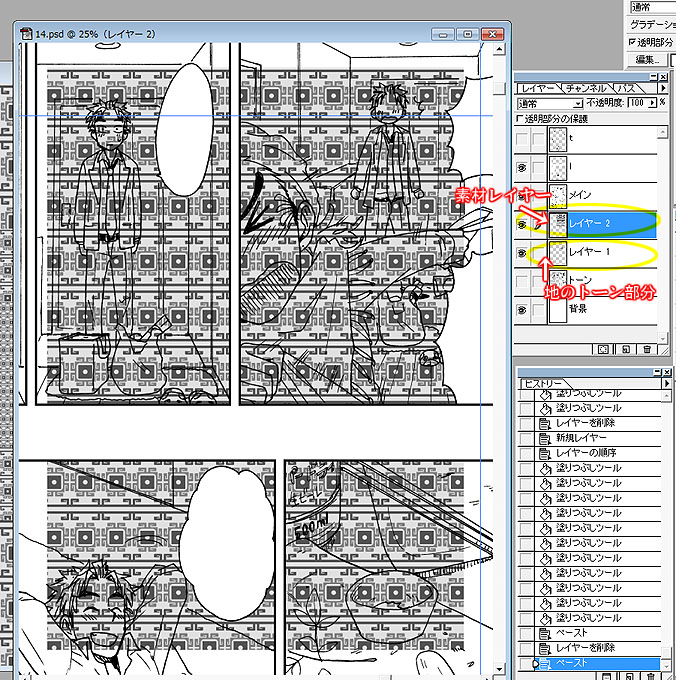Viewport: 676px width, 680px height.
Task: Open the Layers panel flyout menu arrow
Action: [663, 88]
